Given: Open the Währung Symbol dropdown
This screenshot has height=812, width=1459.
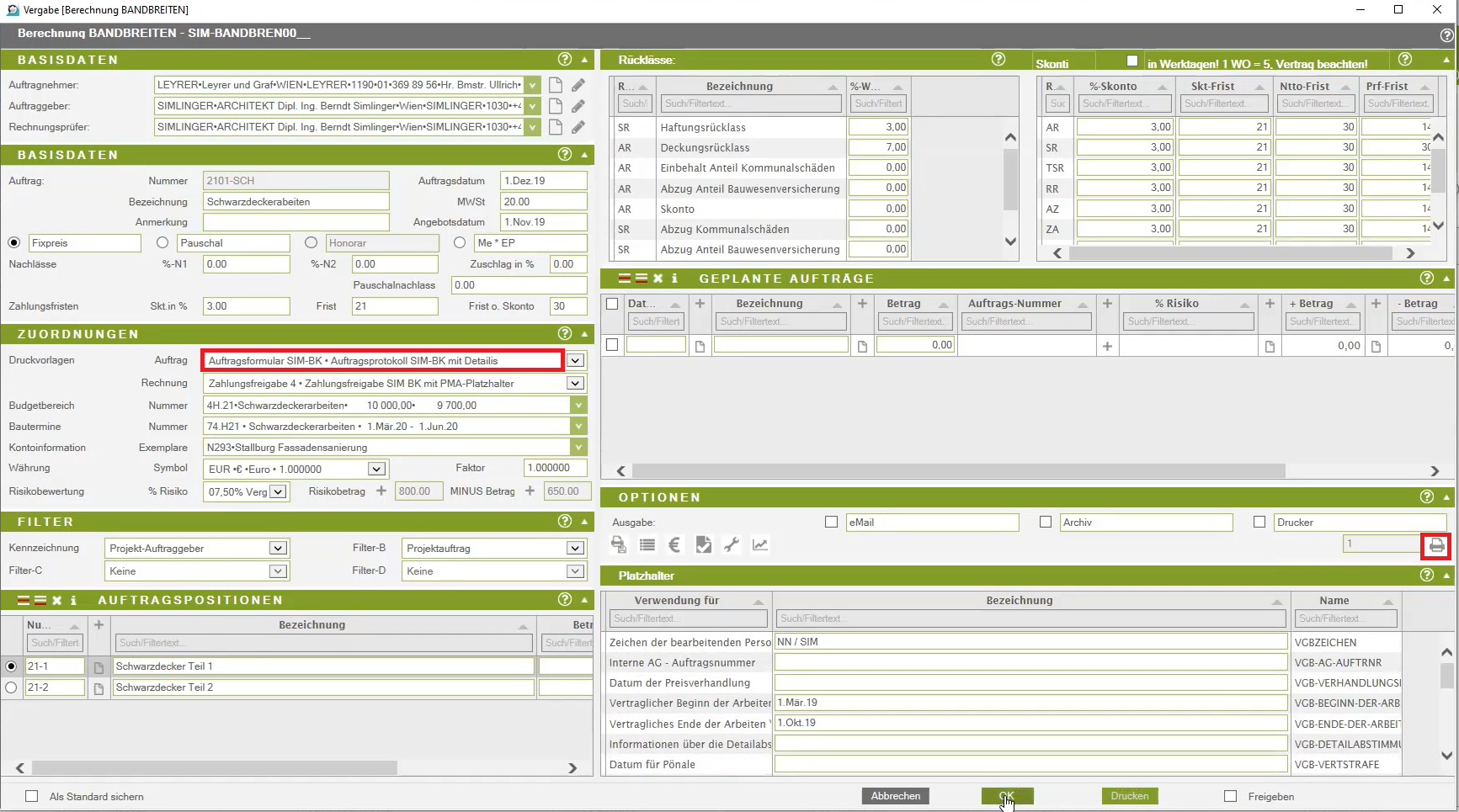Looking at the screenshot, I should click(x=376, y=470).
